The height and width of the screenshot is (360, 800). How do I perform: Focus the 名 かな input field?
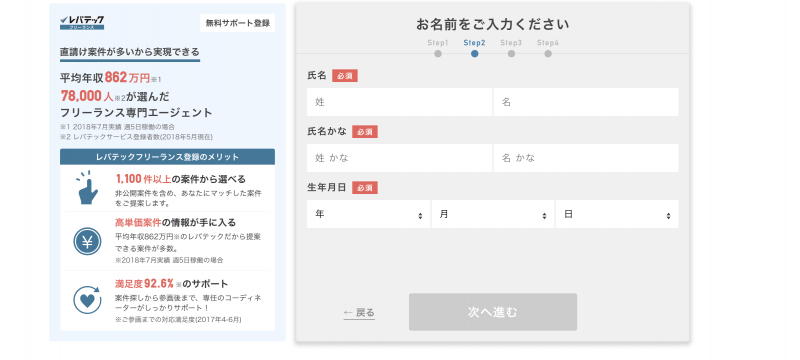coord(586,158)
